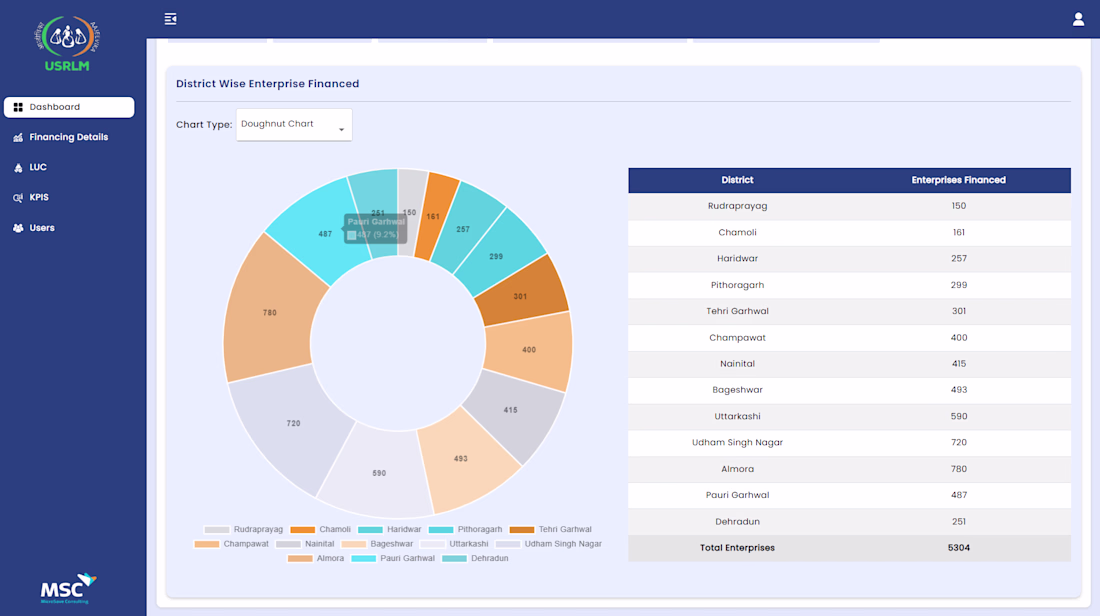The height and width of the screenshot is (616, 1100).
Task: Click the Dashboard grid icon
Action: pos(18,107)
